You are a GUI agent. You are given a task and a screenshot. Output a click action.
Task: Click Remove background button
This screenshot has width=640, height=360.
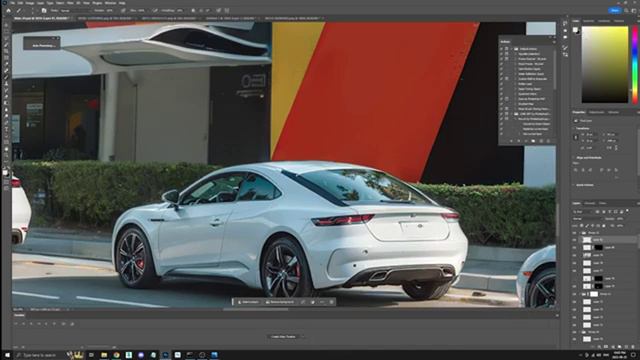click(x=280, y=302)
